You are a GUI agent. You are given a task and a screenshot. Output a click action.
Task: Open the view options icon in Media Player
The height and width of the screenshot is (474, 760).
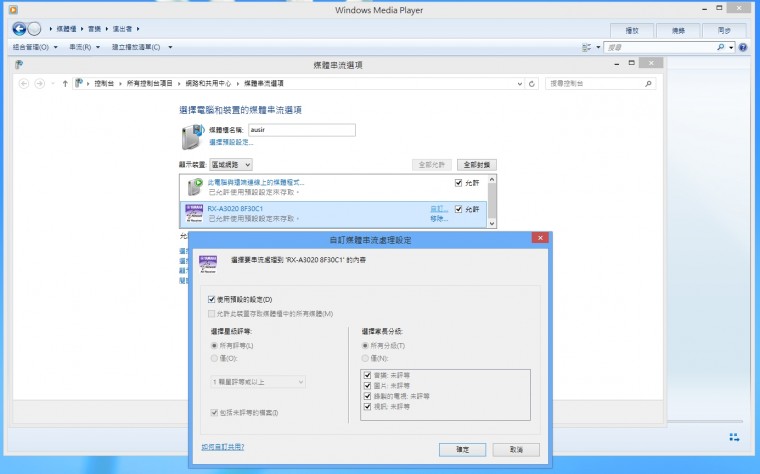[586, 47]
